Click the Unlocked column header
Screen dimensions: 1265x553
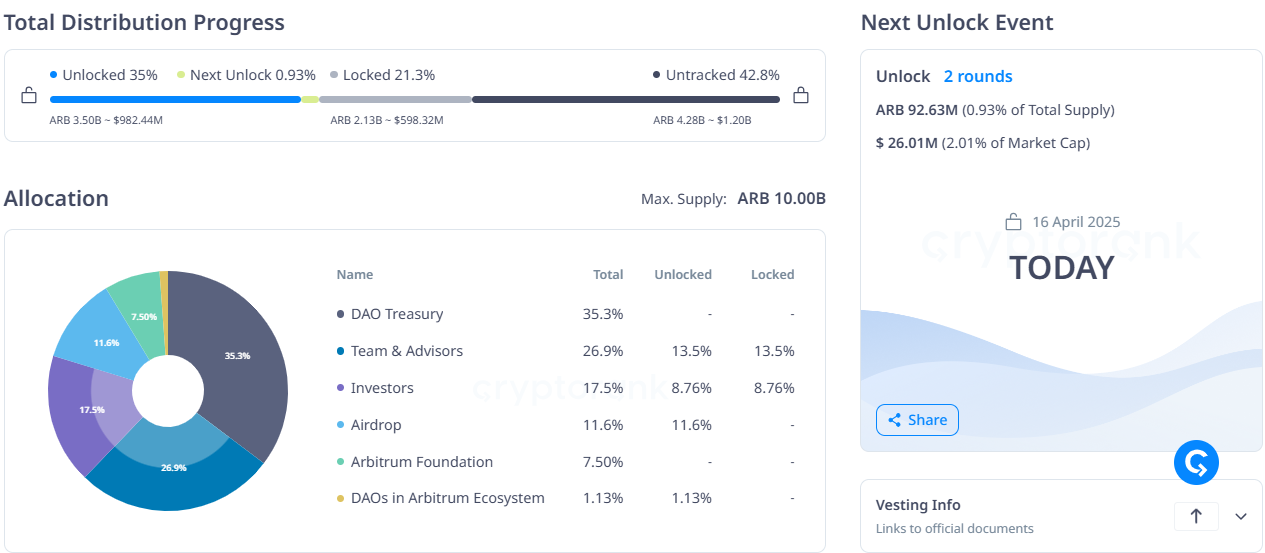pyautogui.click(x=682, y=275)
